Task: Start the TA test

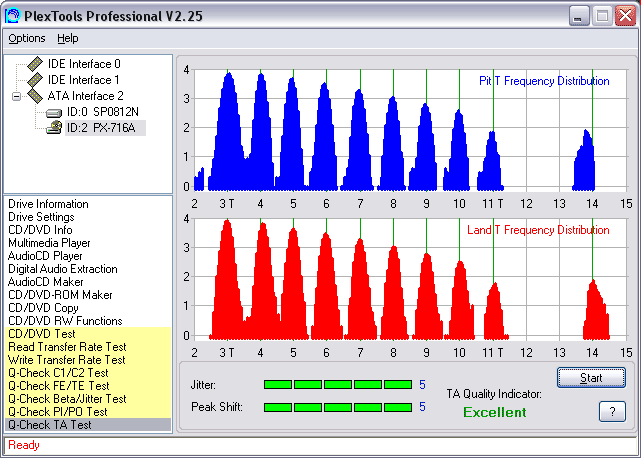Action: (x=591, y=377)
